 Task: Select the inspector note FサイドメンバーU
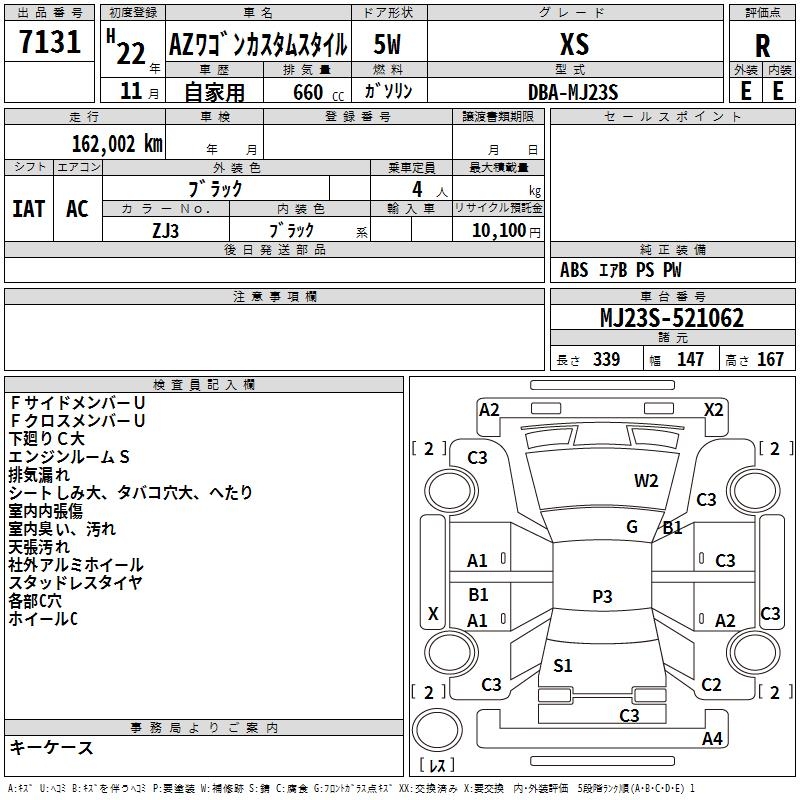point(78,403)
